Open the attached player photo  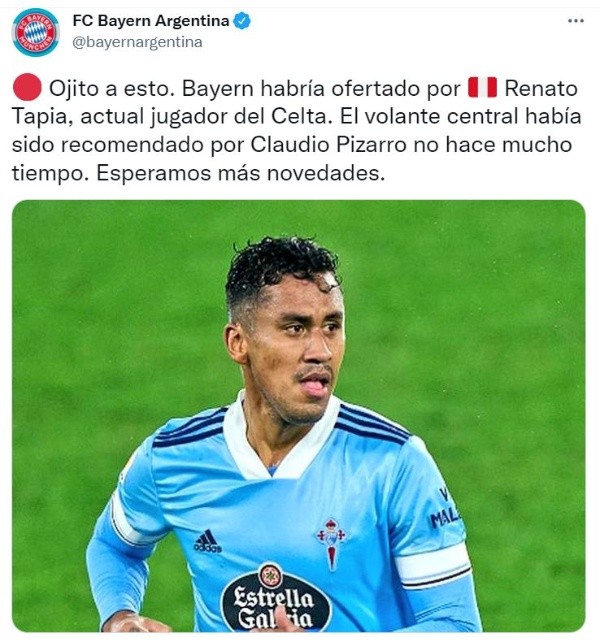coord(299,416)
